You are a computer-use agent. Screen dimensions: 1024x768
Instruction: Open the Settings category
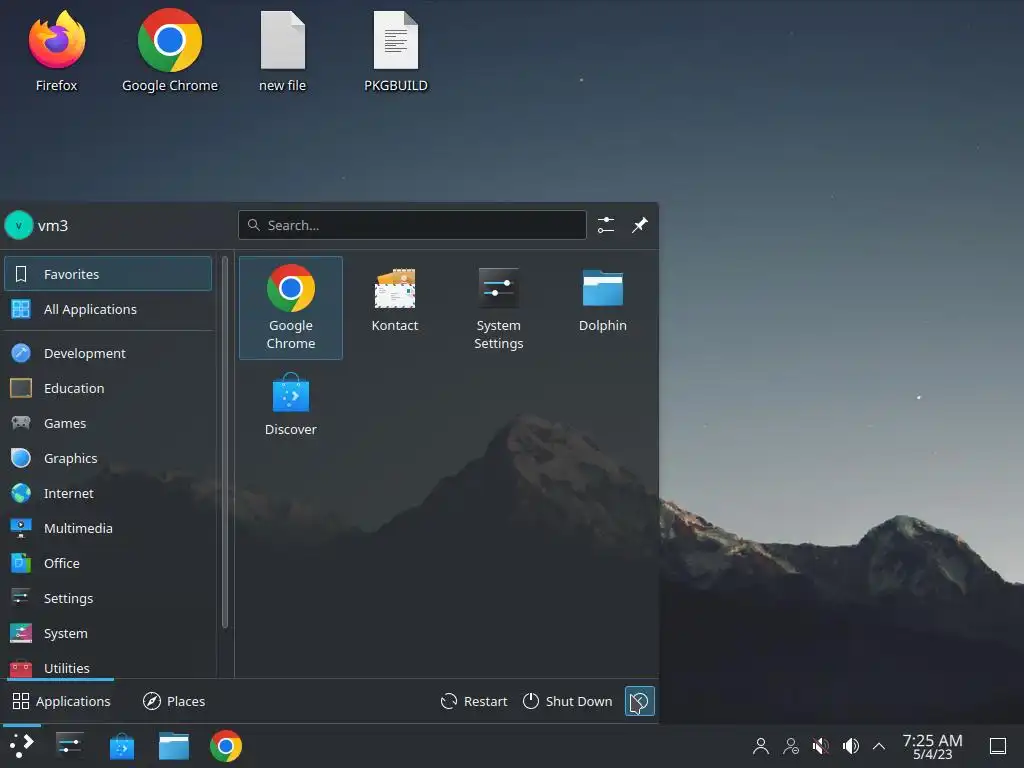click(x=108, y=598)
